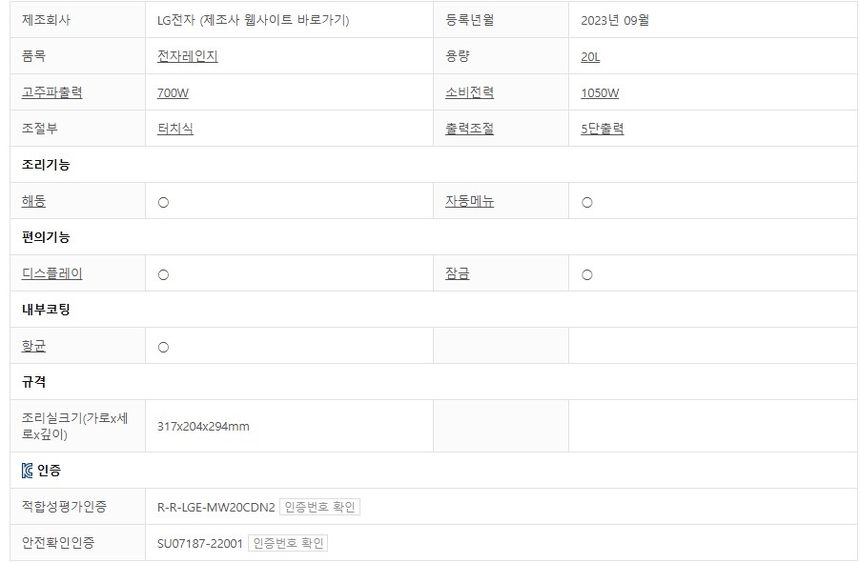Click the 700W output value link
The image size is (860, 563).
pyautogui.click(x=173, y=93)
